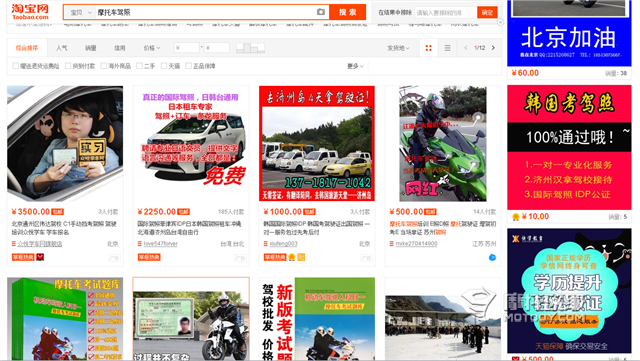Image resolution: width=640 pixels, height=361 pixels.
Task: Open seller link xiufeng003
Action: (283, 244)
